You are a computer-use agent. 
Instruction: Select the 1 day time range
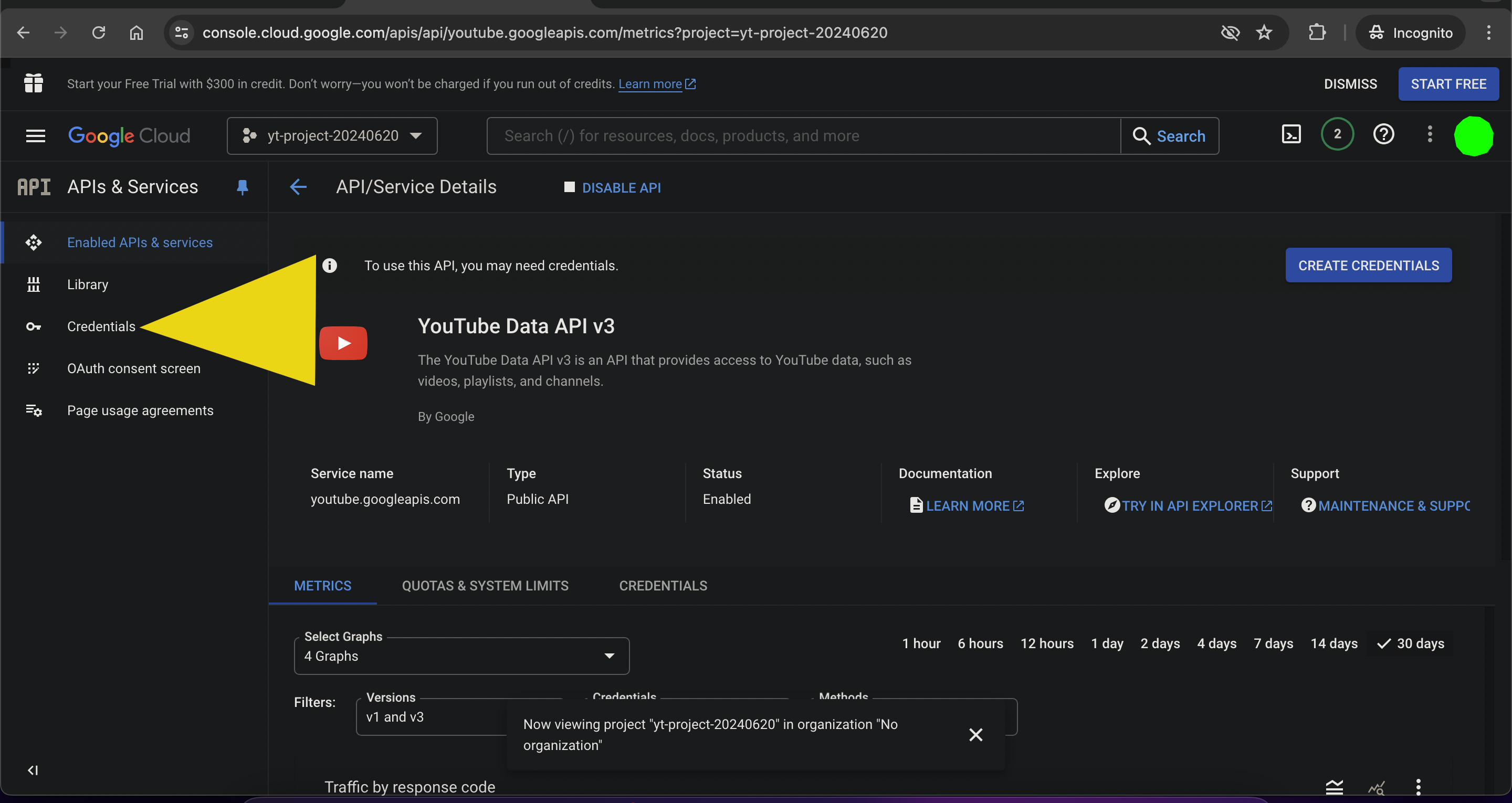click(x=1107, y=643)
